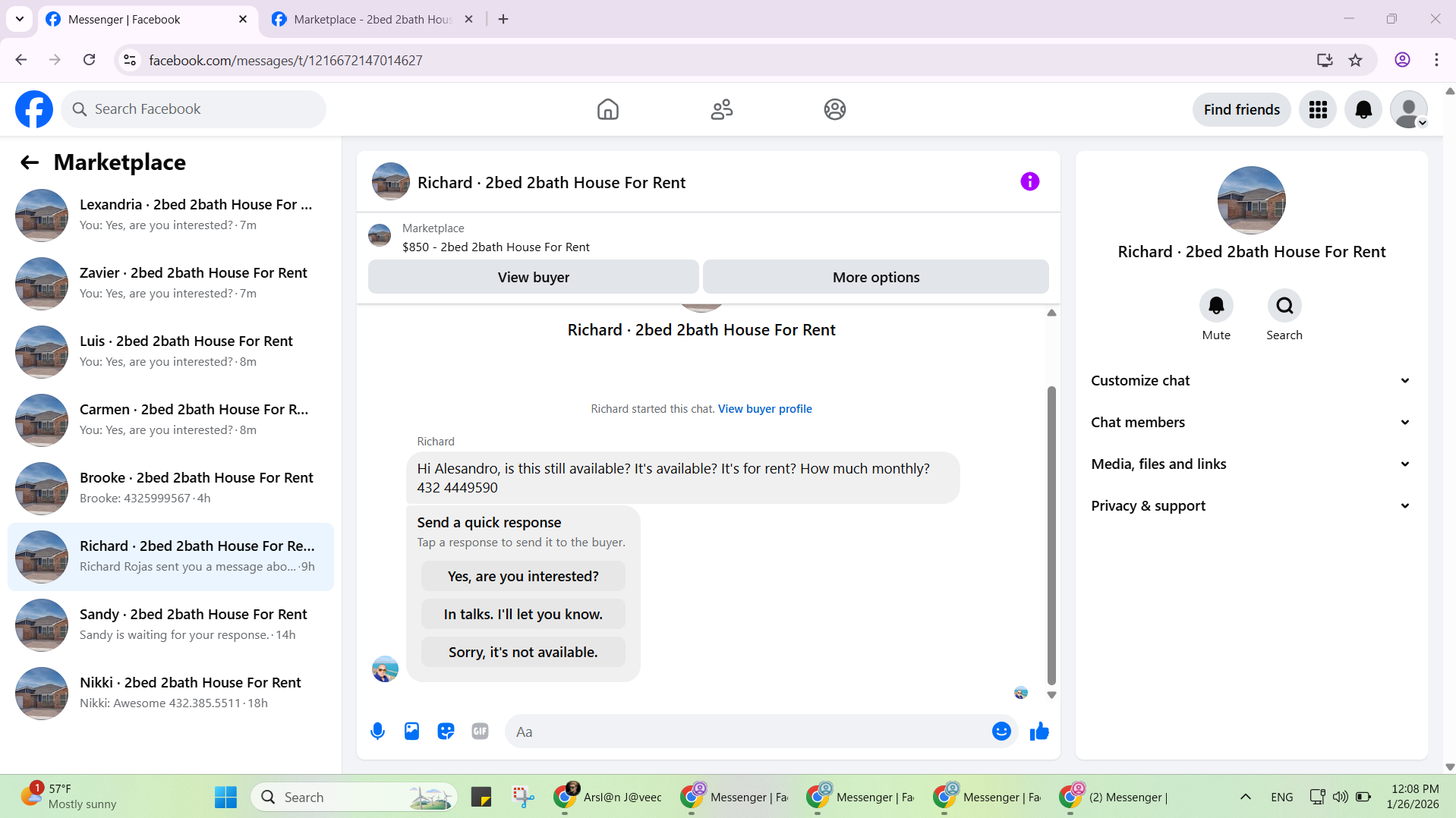
Task: Send a thumbs-up like
Action: (x=1039, y=731)
